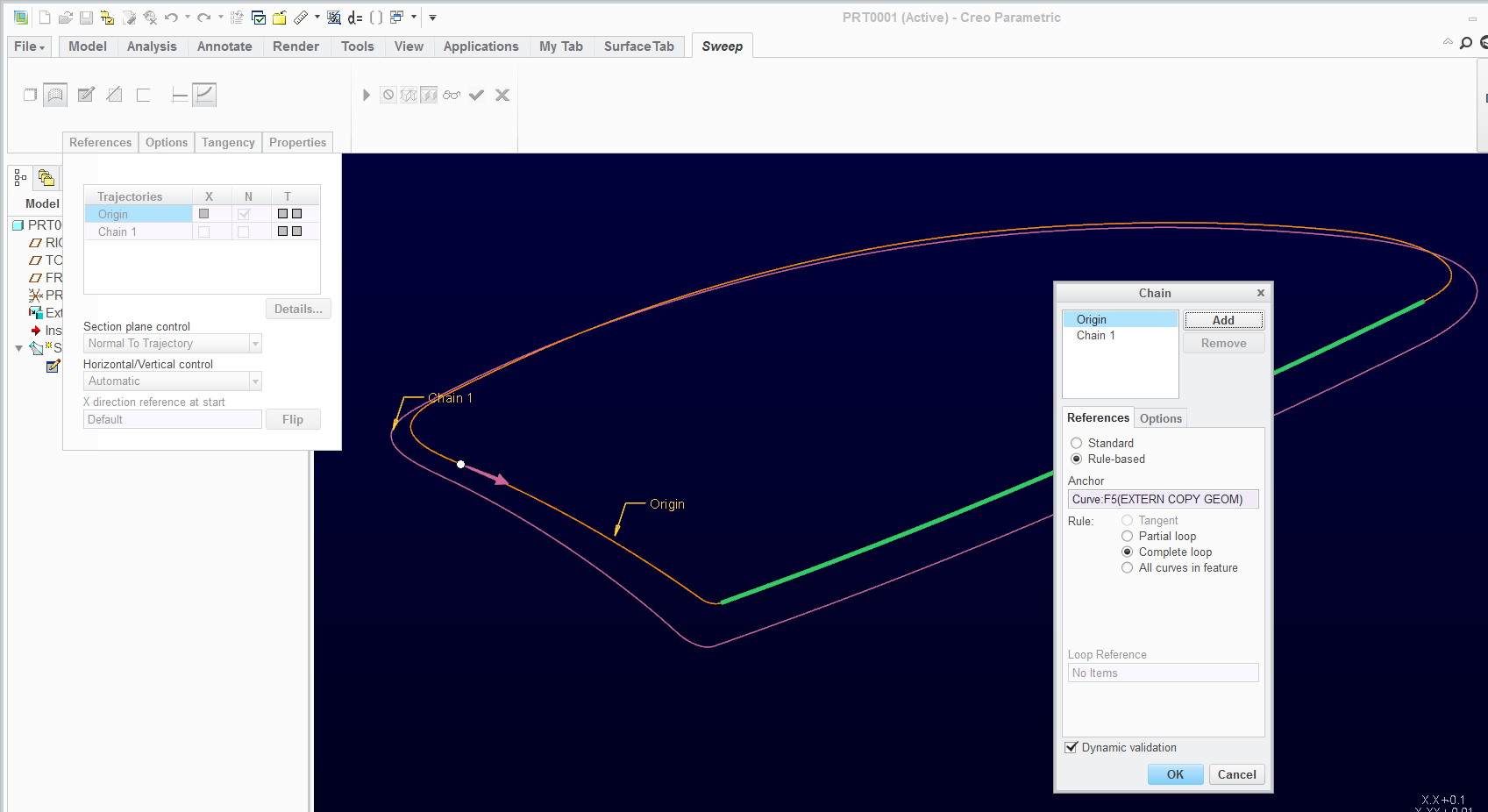Click the Sweep as surface icon
The width and height of the screenshot is (1488, 812).
[x=55, y=95]
